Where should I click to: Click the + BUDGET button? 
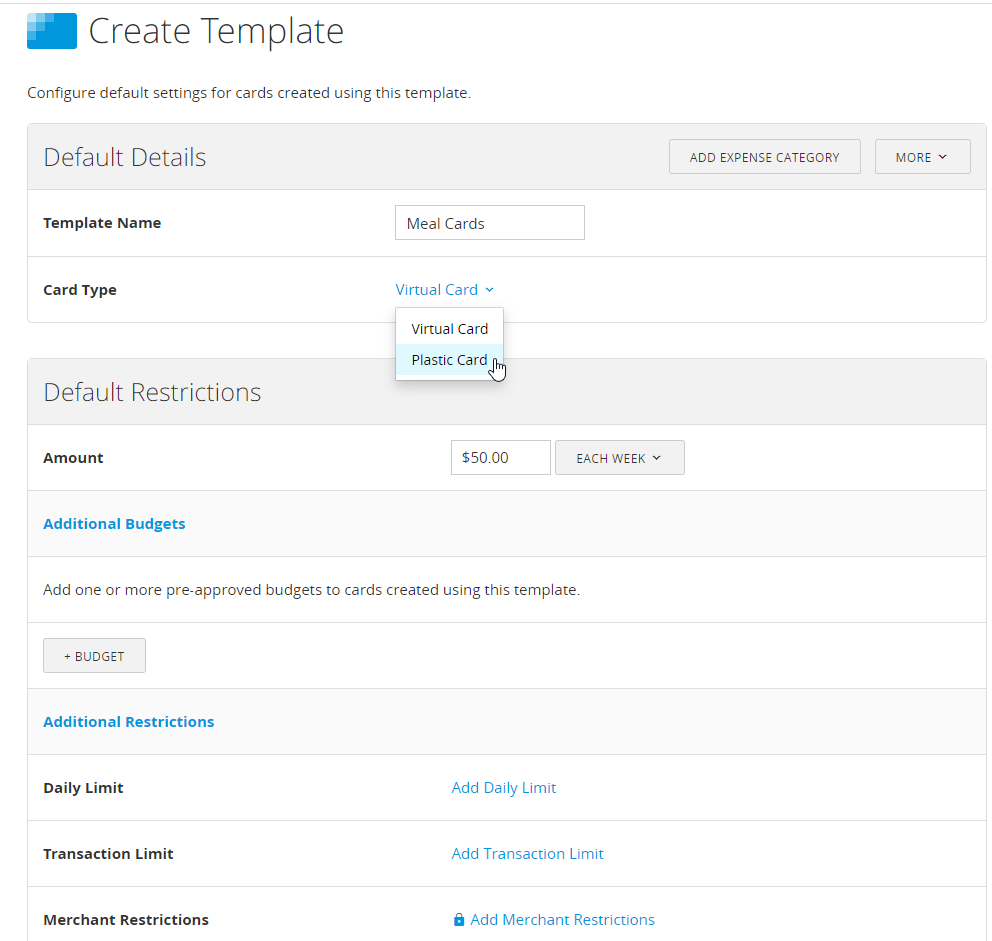[94, 655]
